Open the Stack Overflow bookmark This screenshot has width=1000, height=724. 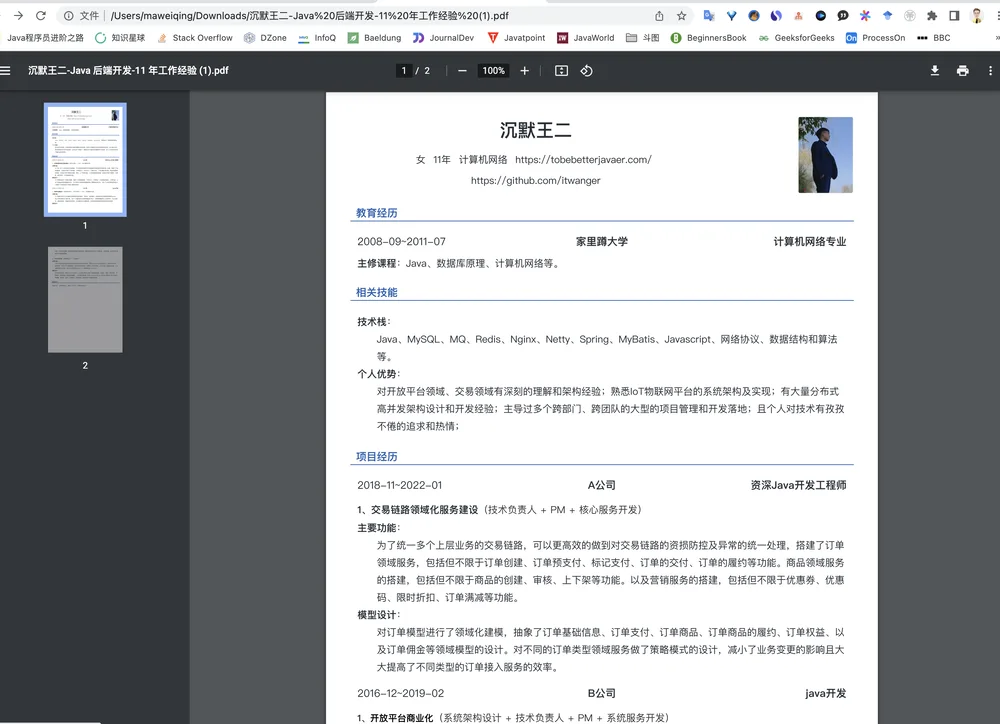click(x=195, y=38)
